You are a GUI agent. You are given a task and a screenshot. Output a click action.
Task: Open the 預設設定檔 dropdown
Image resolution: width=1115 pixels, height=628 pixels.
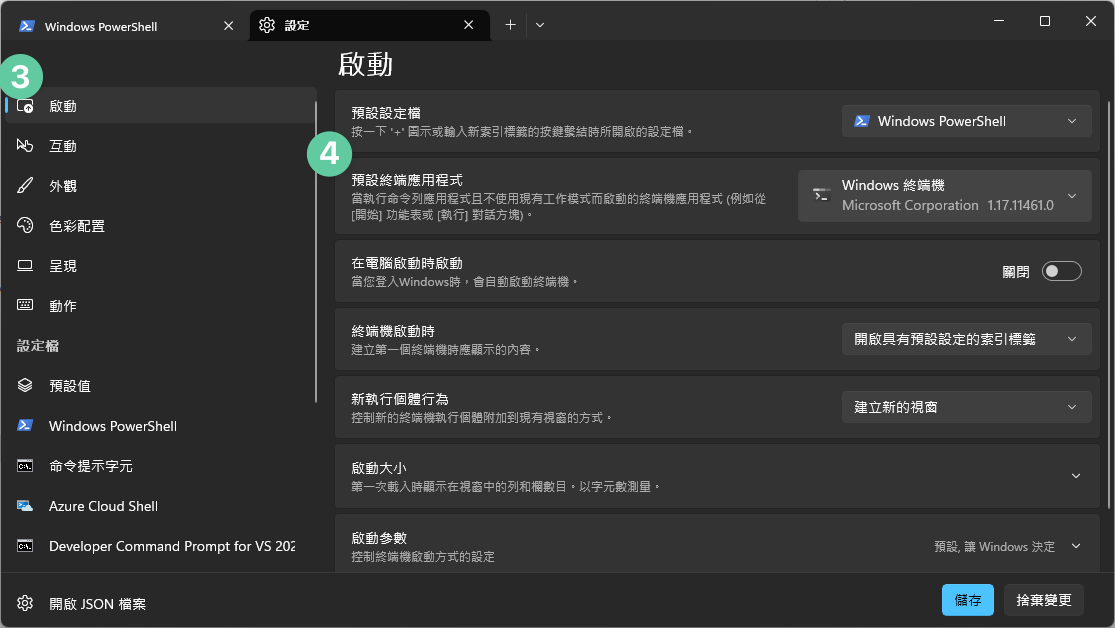966,120
